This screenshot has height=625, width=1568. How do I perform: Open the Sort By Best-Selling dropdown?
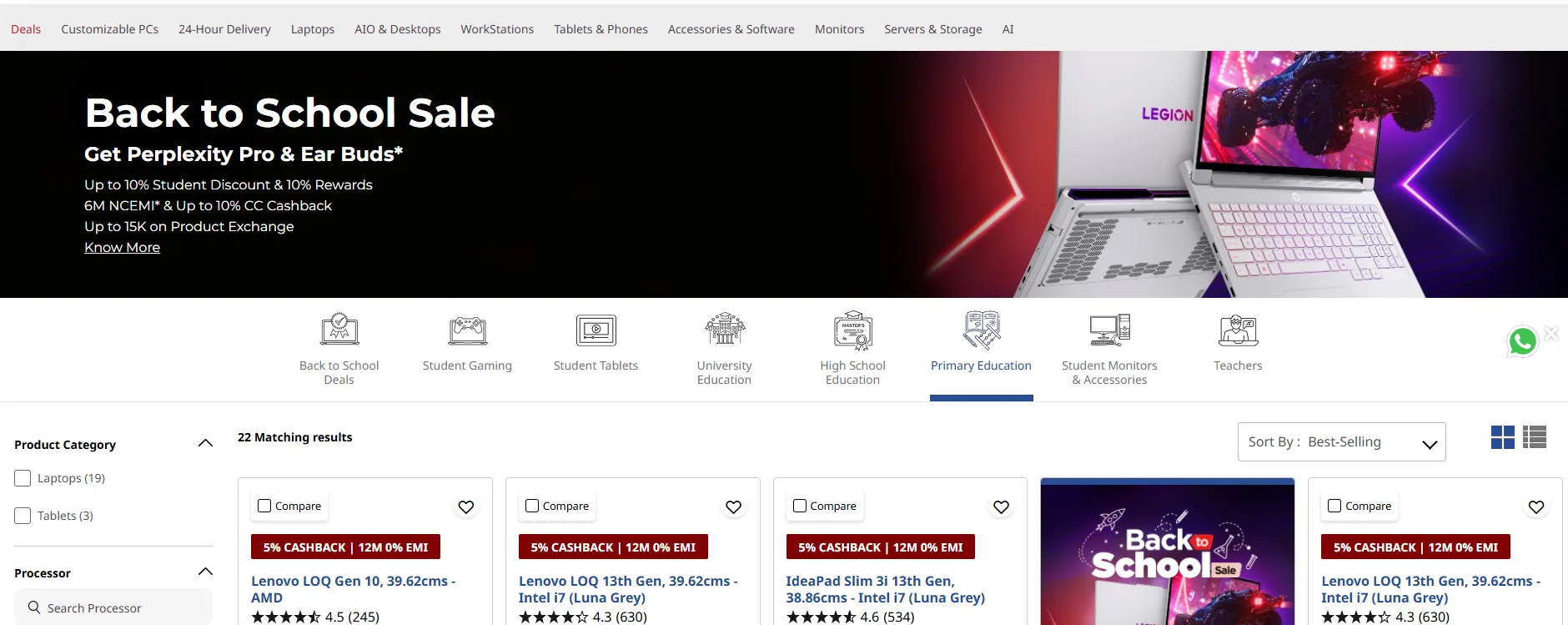[x=1341, y=442]
